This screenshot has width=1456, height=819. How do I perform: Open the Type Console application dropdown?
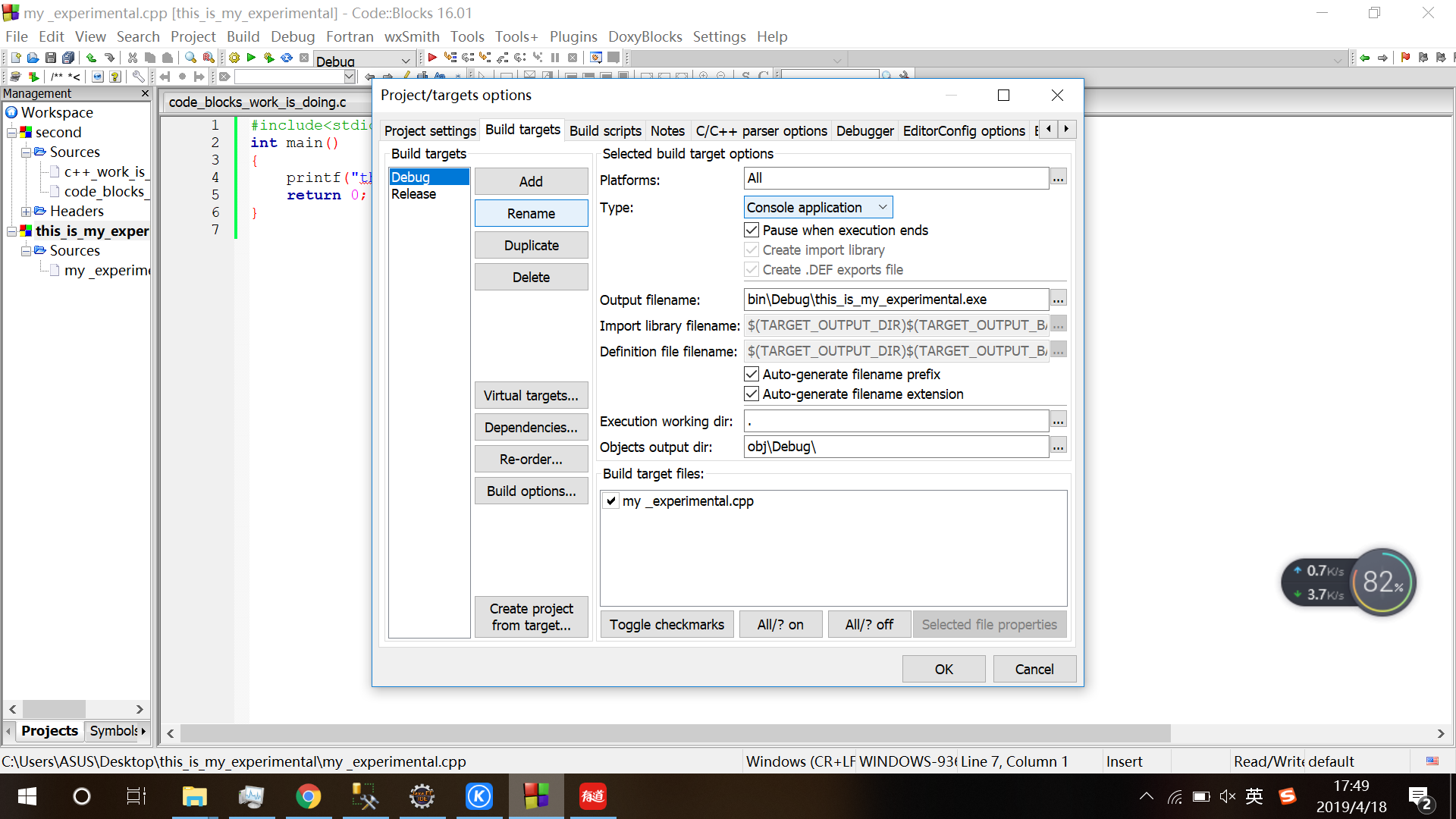point(817,207)
